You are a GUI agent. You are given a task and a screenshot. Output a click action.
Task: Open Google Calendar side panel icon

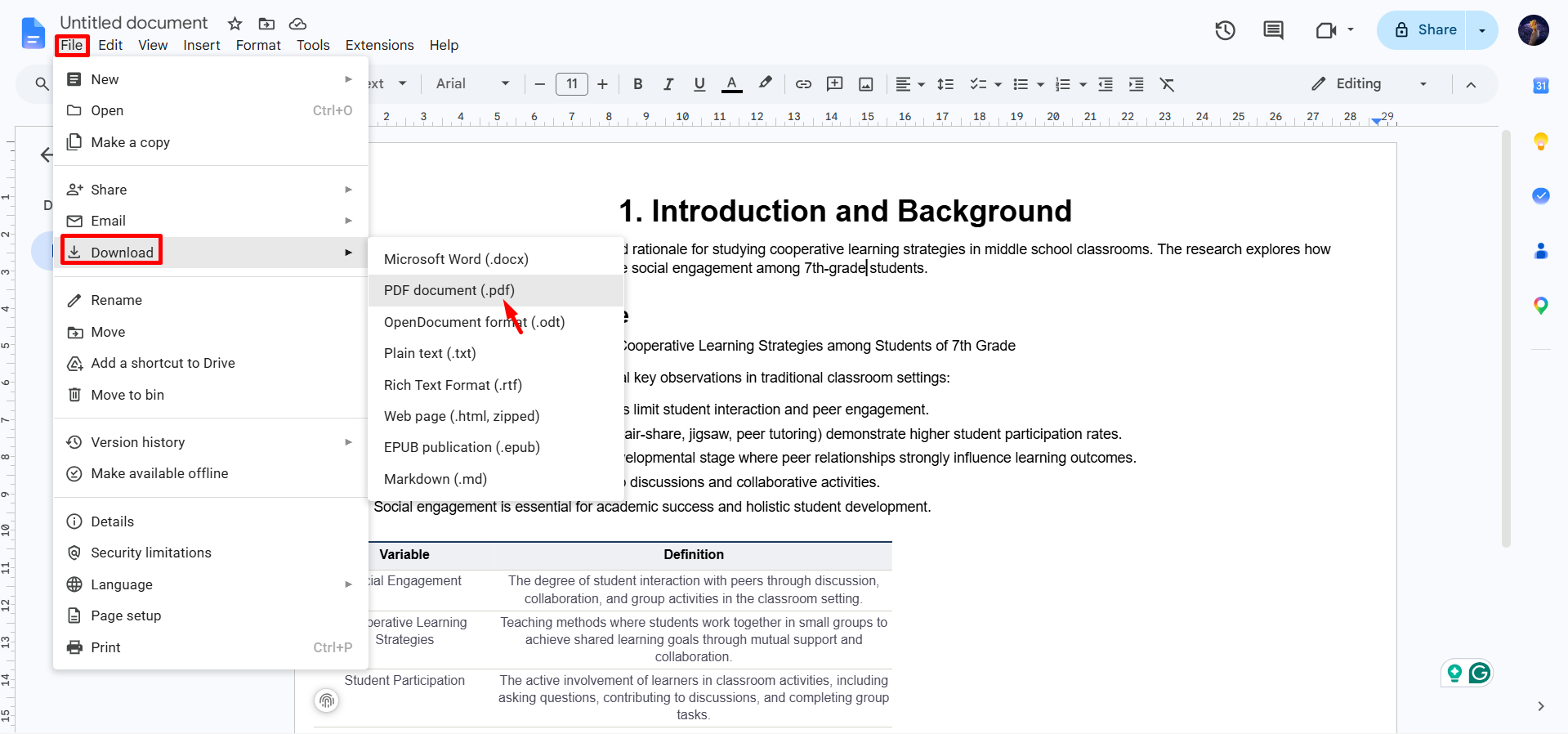click(x=1541, y=86)
